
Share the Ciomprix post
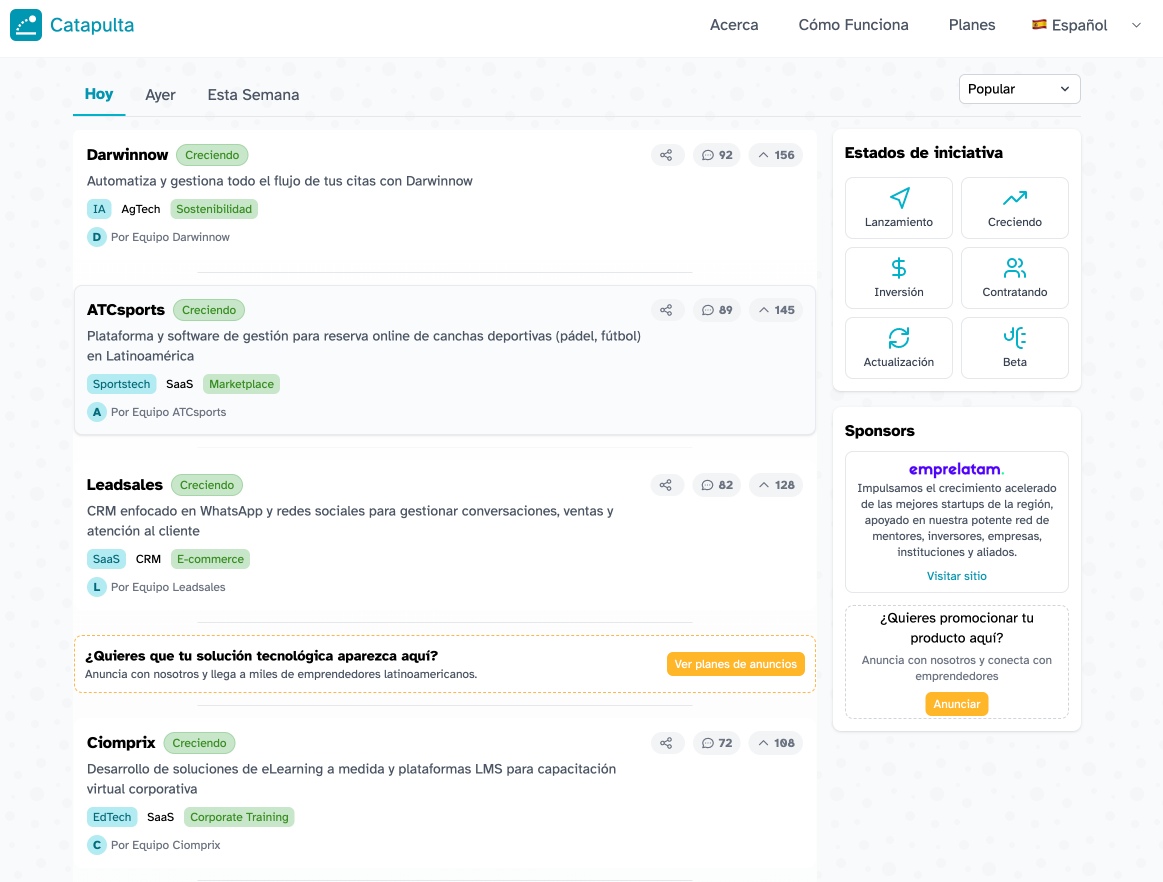pyautogui.click(x=666, y=743)
